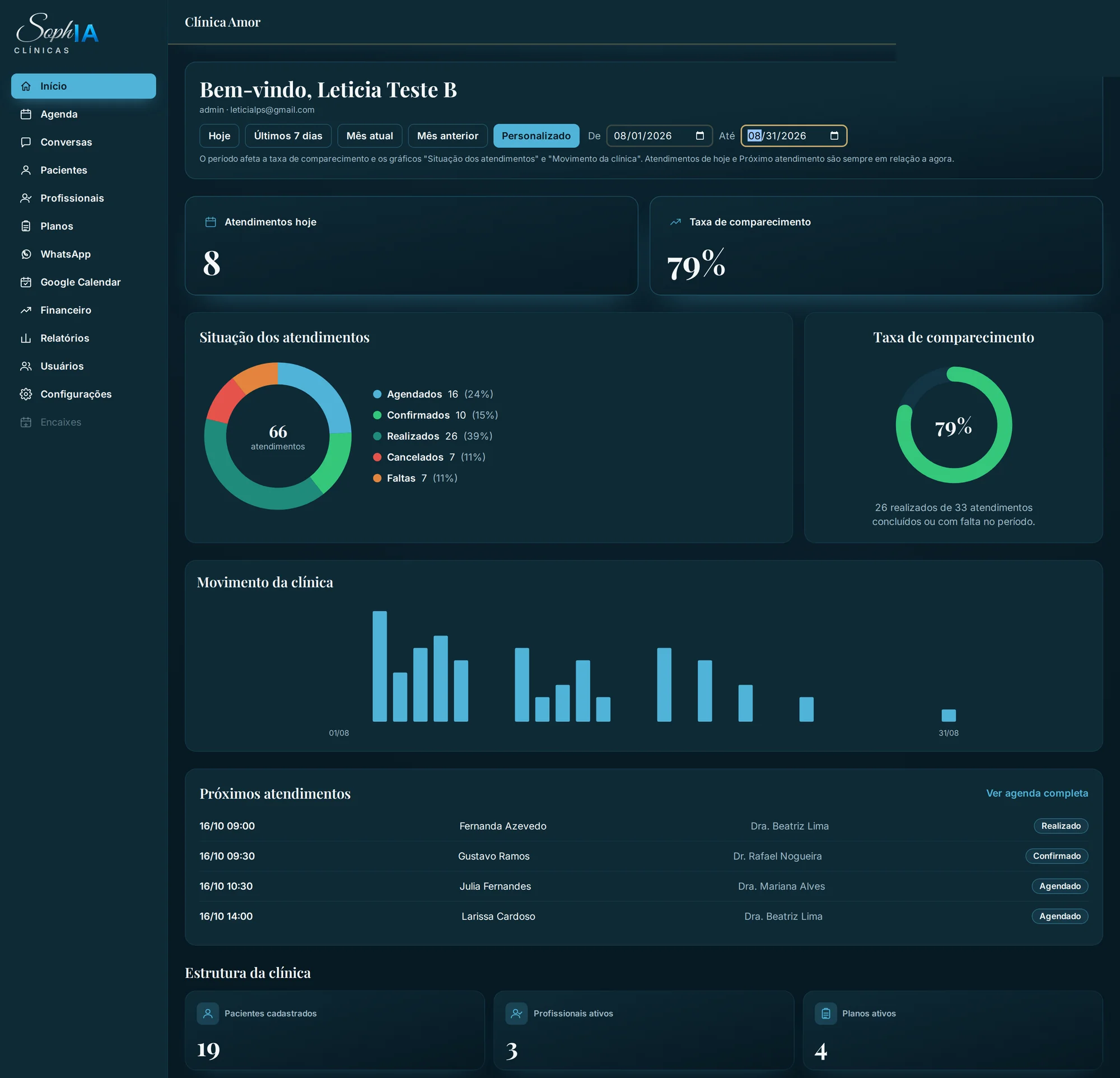
Task: Click the WhatsApp icon in the sidebar
Action: click(x=26, y=254)
